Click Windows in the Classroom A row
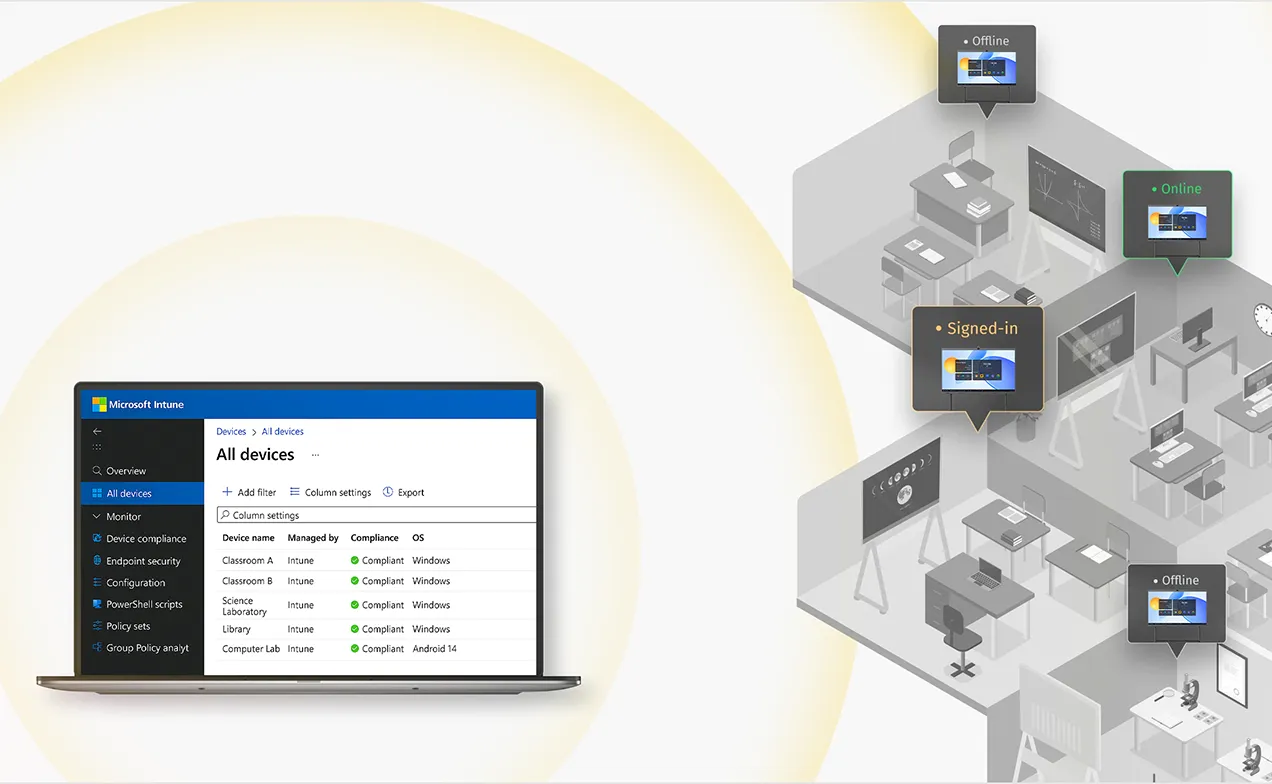Viewport: 1272px width, 784px height. (431, 561)
